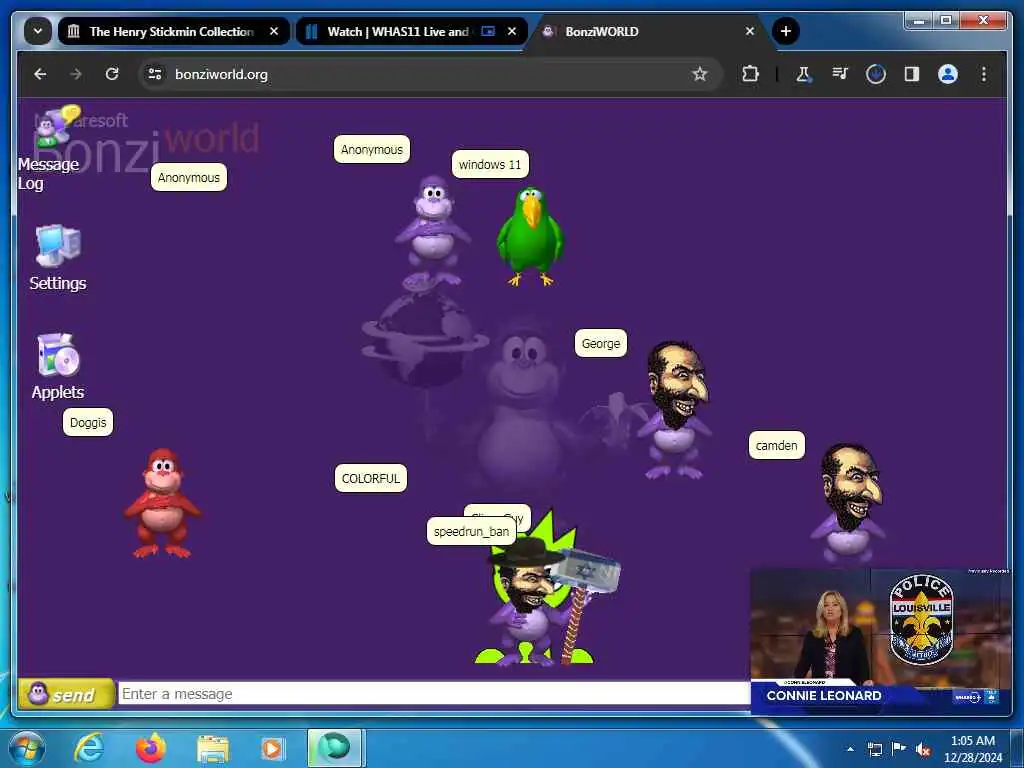
Task: Open Windows Explorer from the taskbar
Action: 213,750
